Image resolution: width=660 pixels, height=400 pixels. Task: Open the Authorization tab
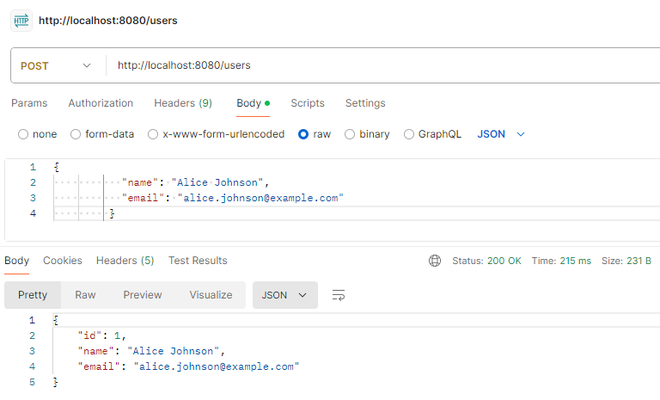click(100, 103)
